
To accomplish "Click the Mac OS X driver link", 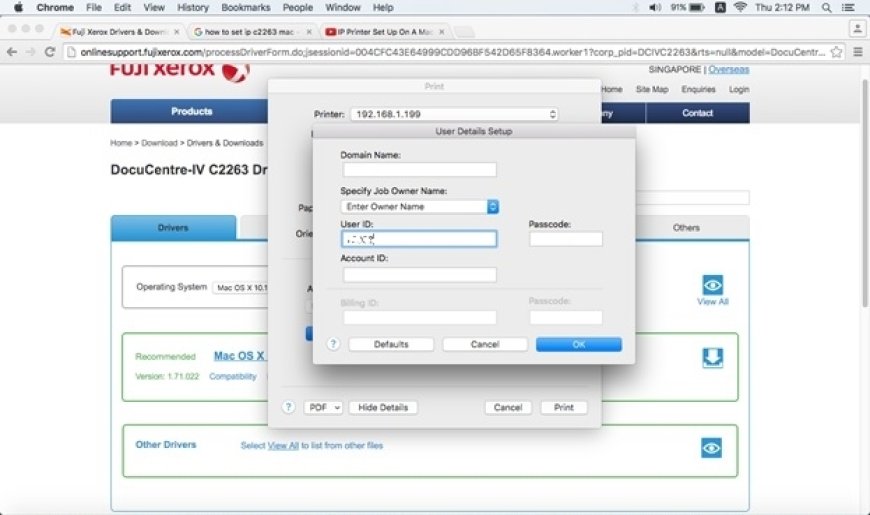I will coord(239,356).
